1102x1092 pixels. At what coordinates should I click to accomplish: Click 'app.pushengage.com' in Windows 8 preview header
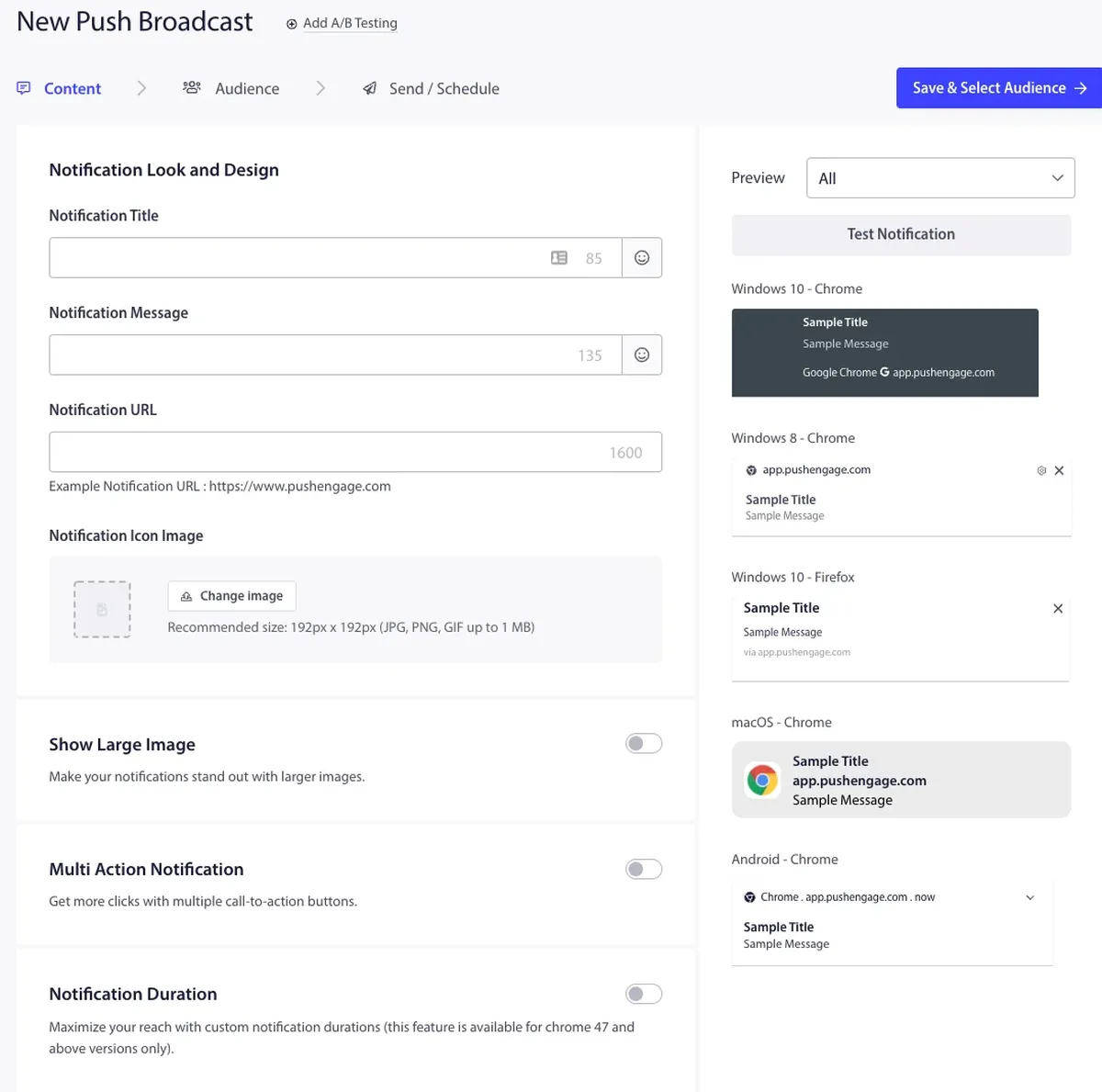pos(816,470)
